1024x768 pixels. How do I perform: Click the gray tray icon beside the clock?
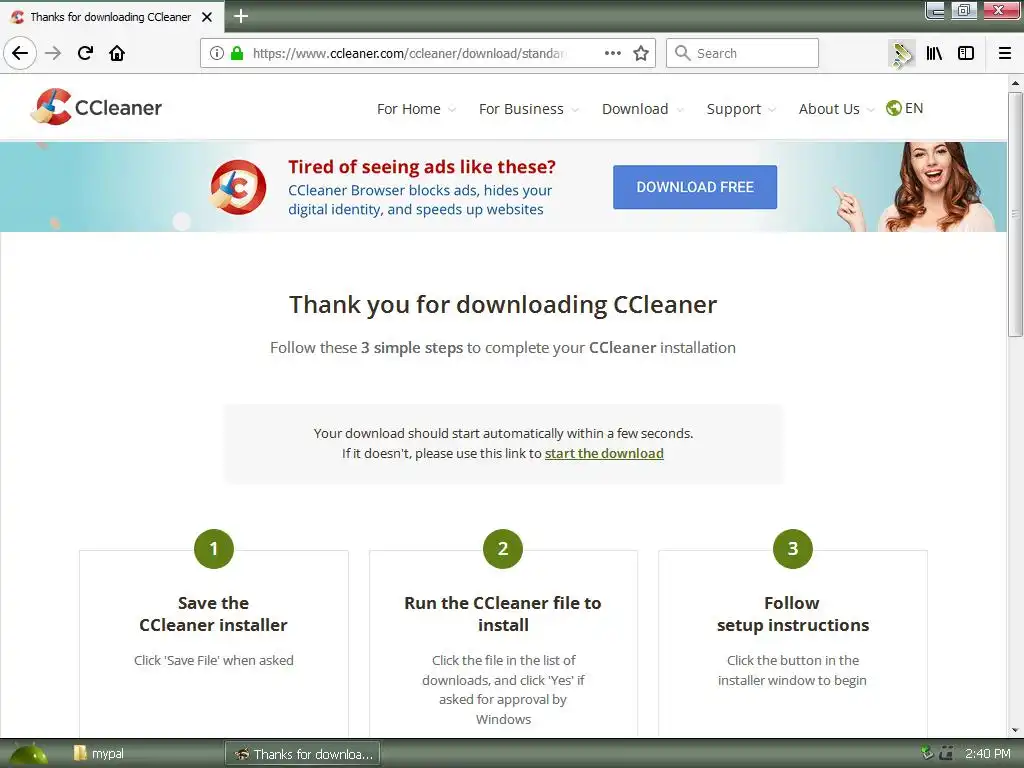click(946, 753)
